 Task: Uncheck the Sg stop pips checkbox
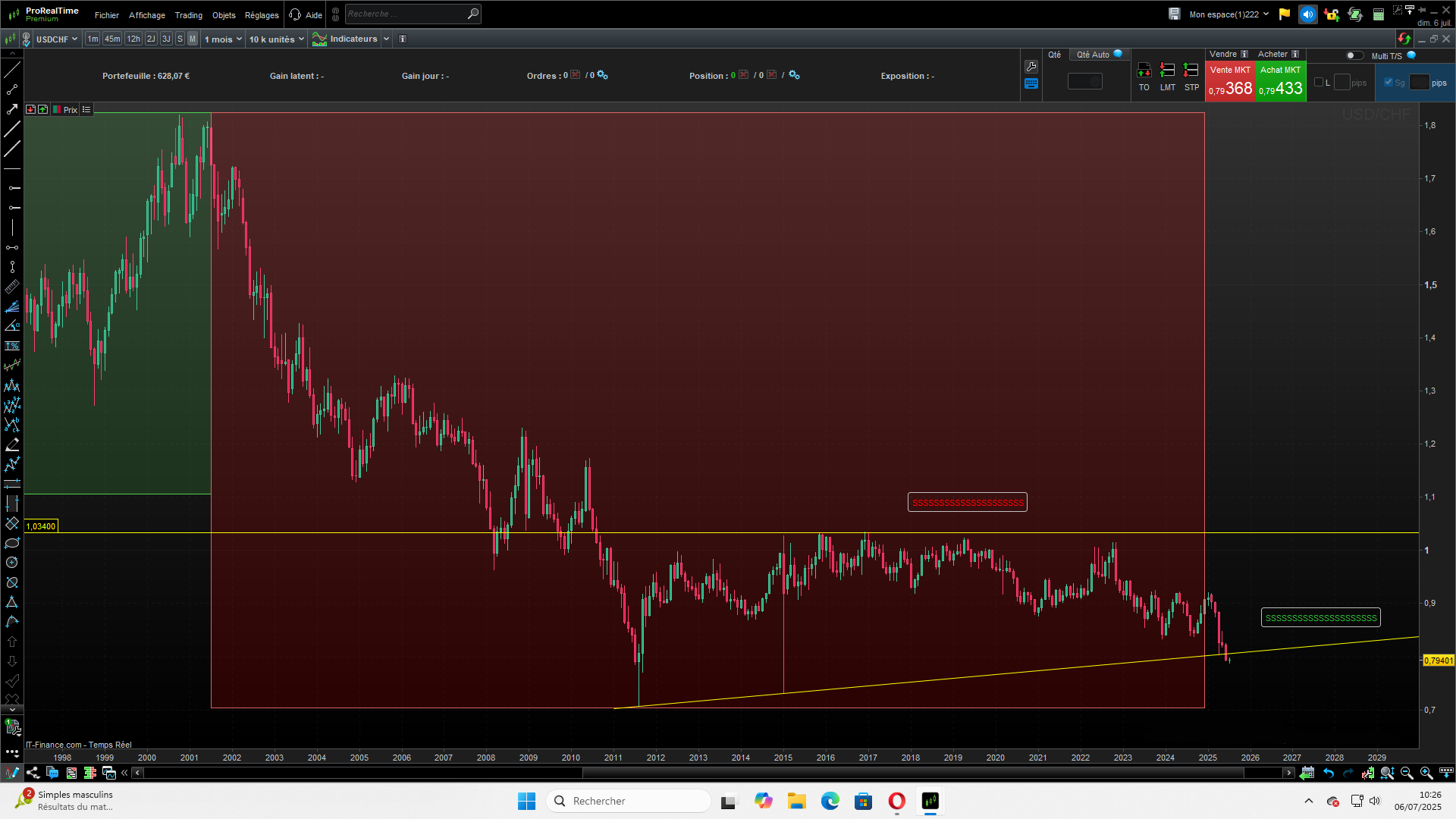[1389, 83]
